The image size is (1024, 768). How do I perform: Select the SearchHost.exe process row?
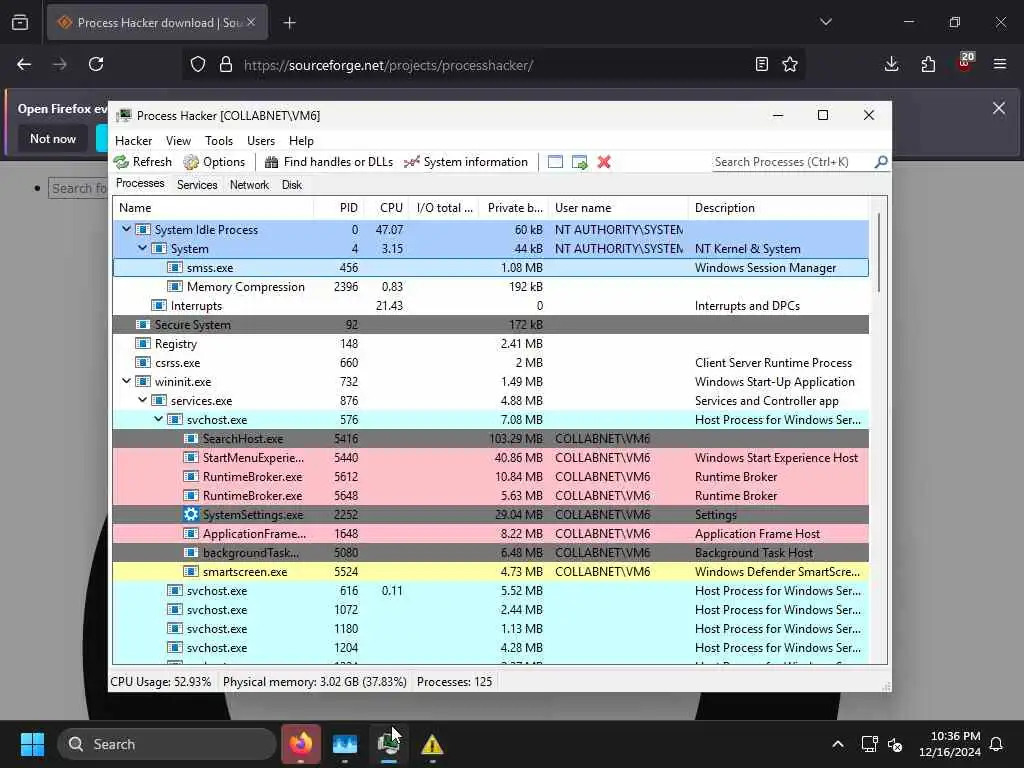click(490, 438)
